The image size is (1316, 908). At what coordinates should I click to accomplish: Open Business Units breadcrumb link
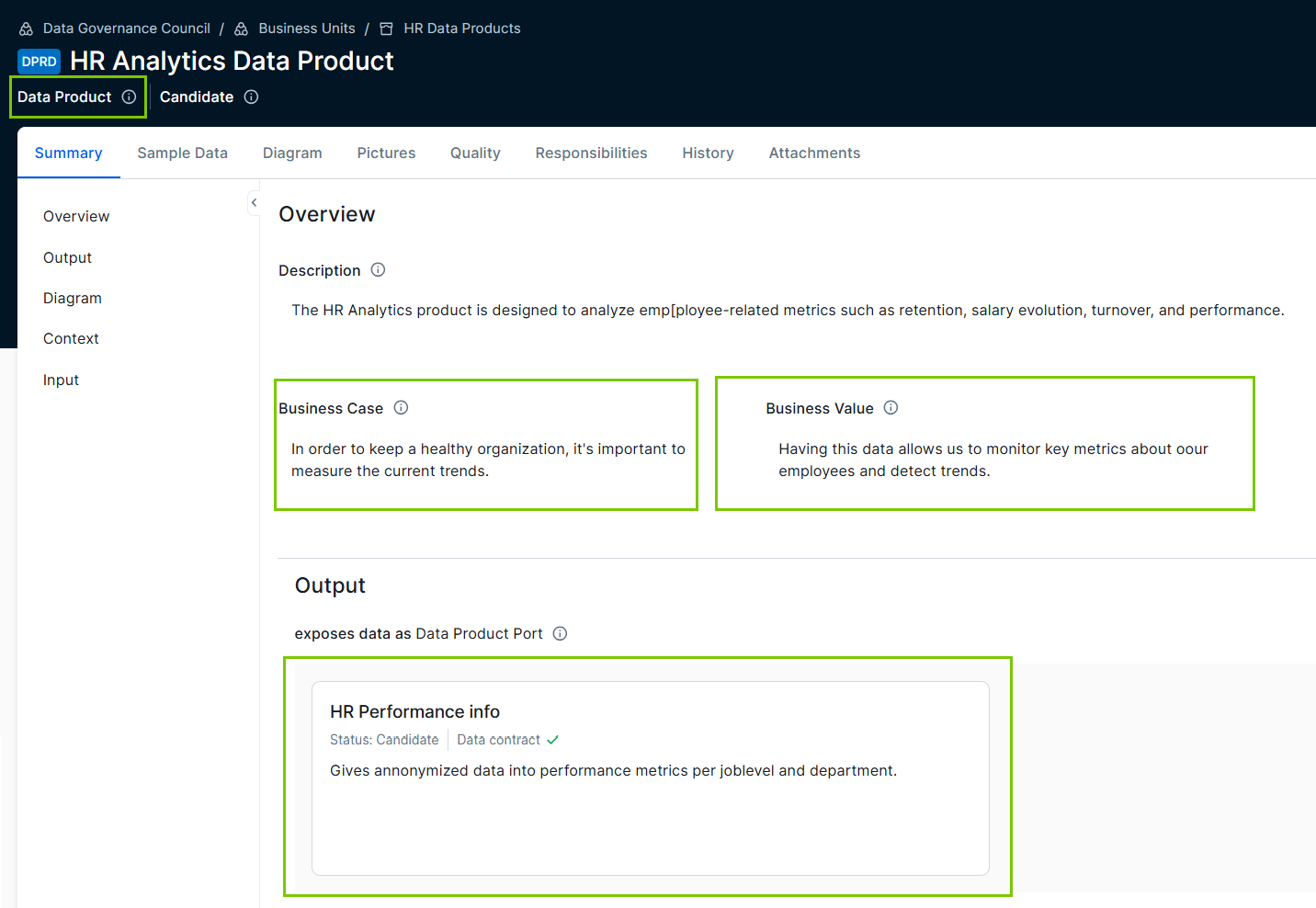307,28
